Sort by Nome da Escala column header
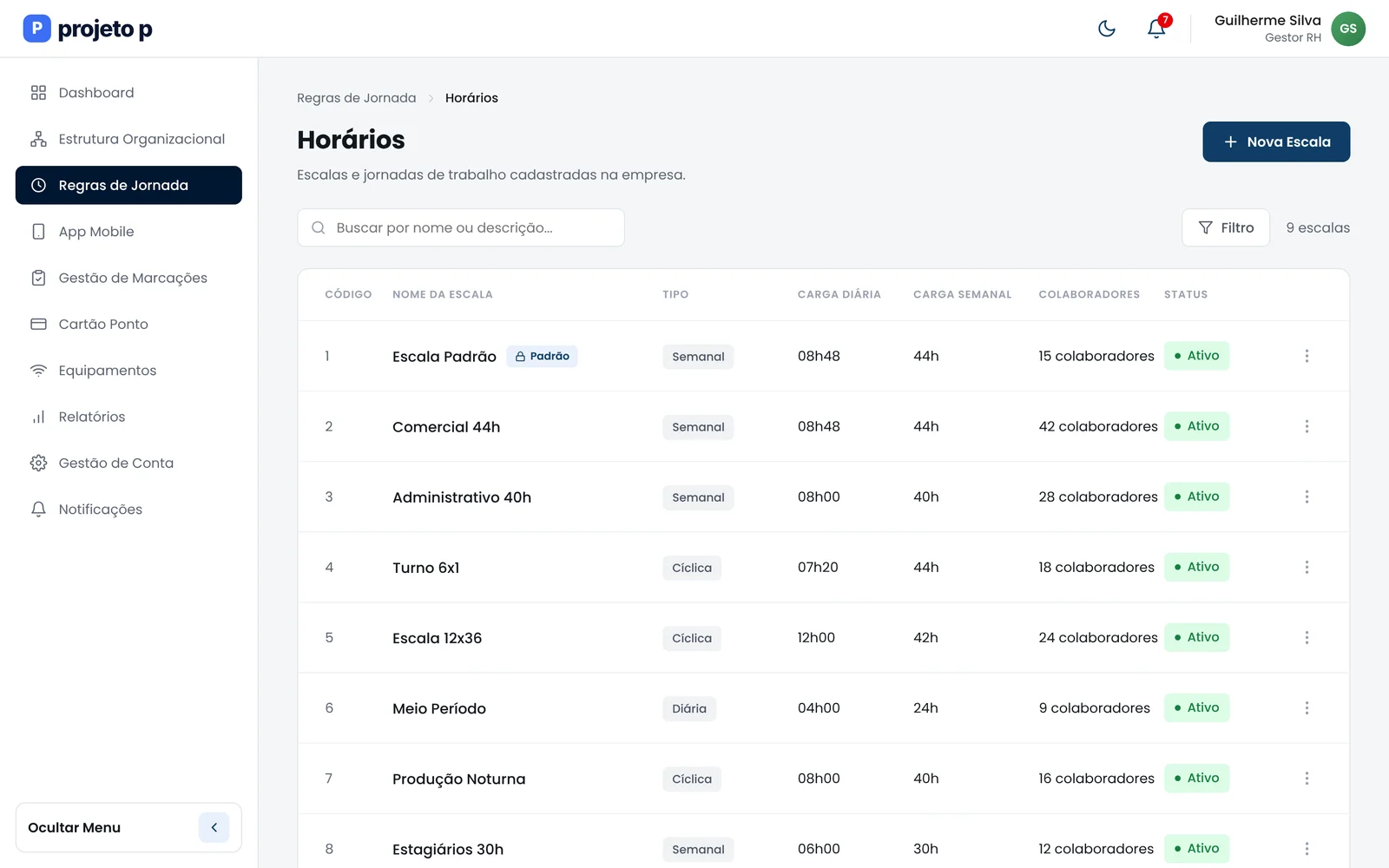 coord(443,294)
